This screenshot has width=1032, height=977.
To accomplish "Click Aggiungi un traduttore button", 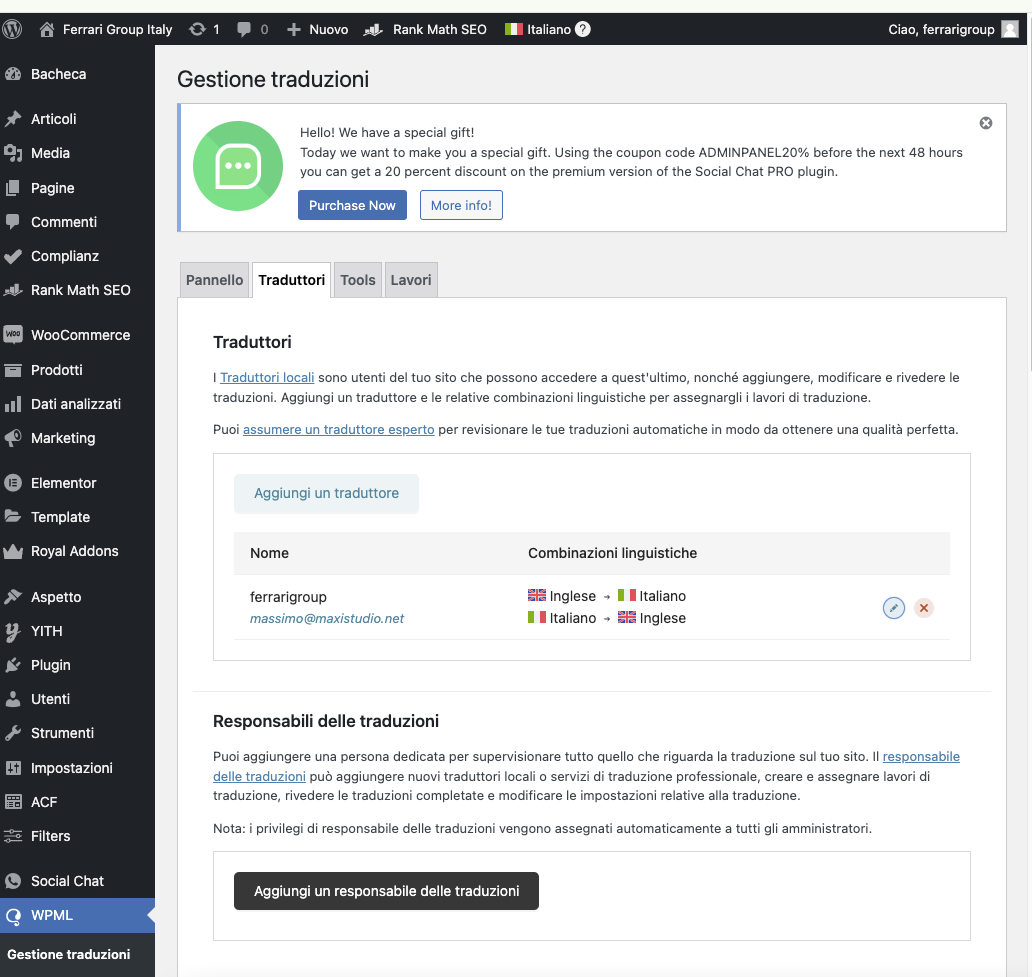I will point(326,493).
